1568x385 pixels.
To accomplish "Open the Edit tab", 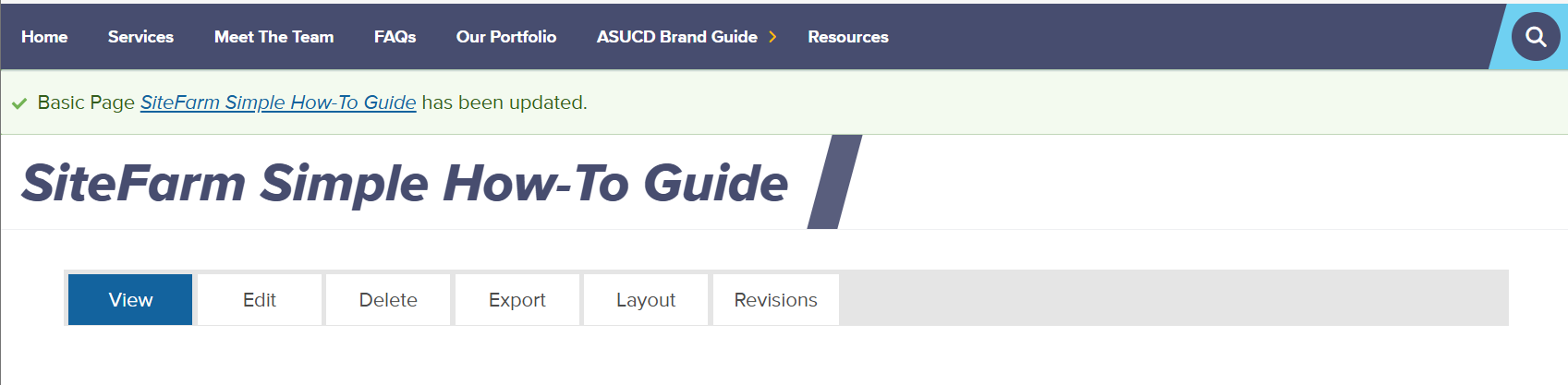I will tap(260, 300).
